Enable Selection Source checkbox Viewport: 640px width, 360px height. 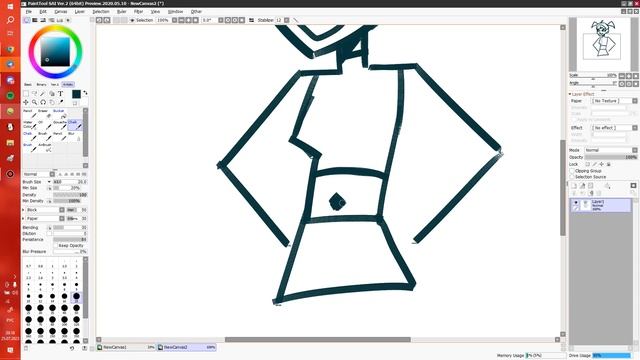[x=572, y=177]
